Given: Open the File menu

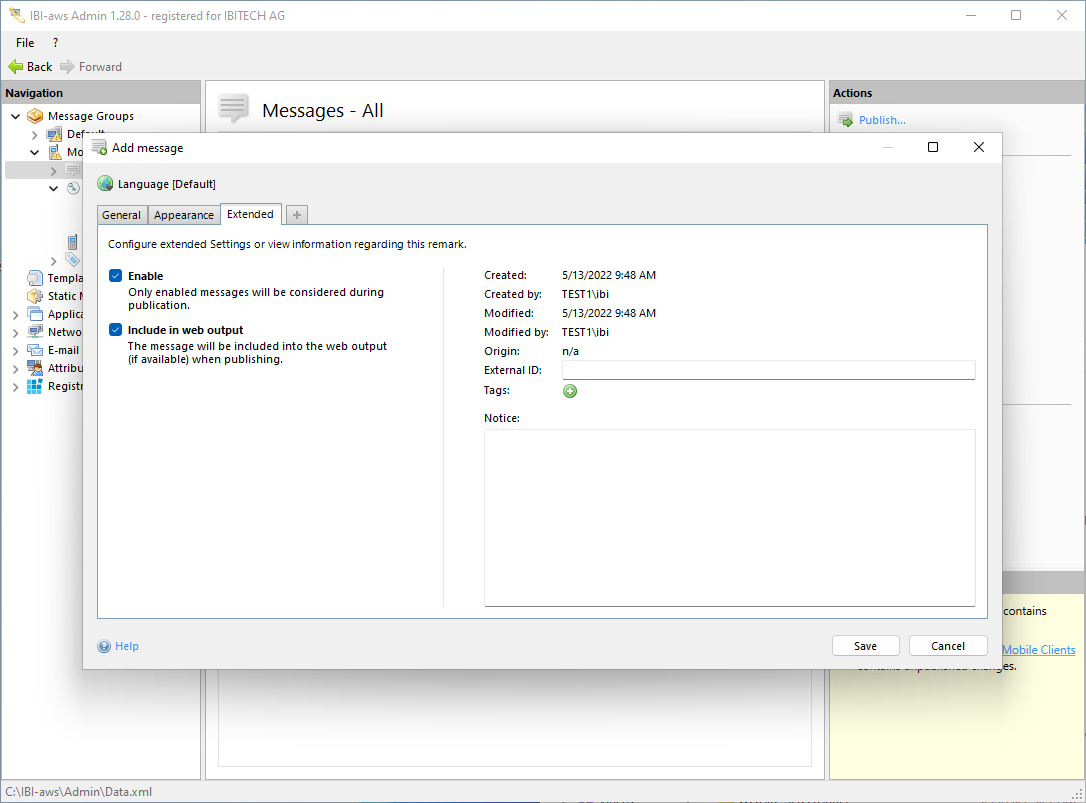Looking at the screenshot, I should pyautogui.click(x=25, y=43).
